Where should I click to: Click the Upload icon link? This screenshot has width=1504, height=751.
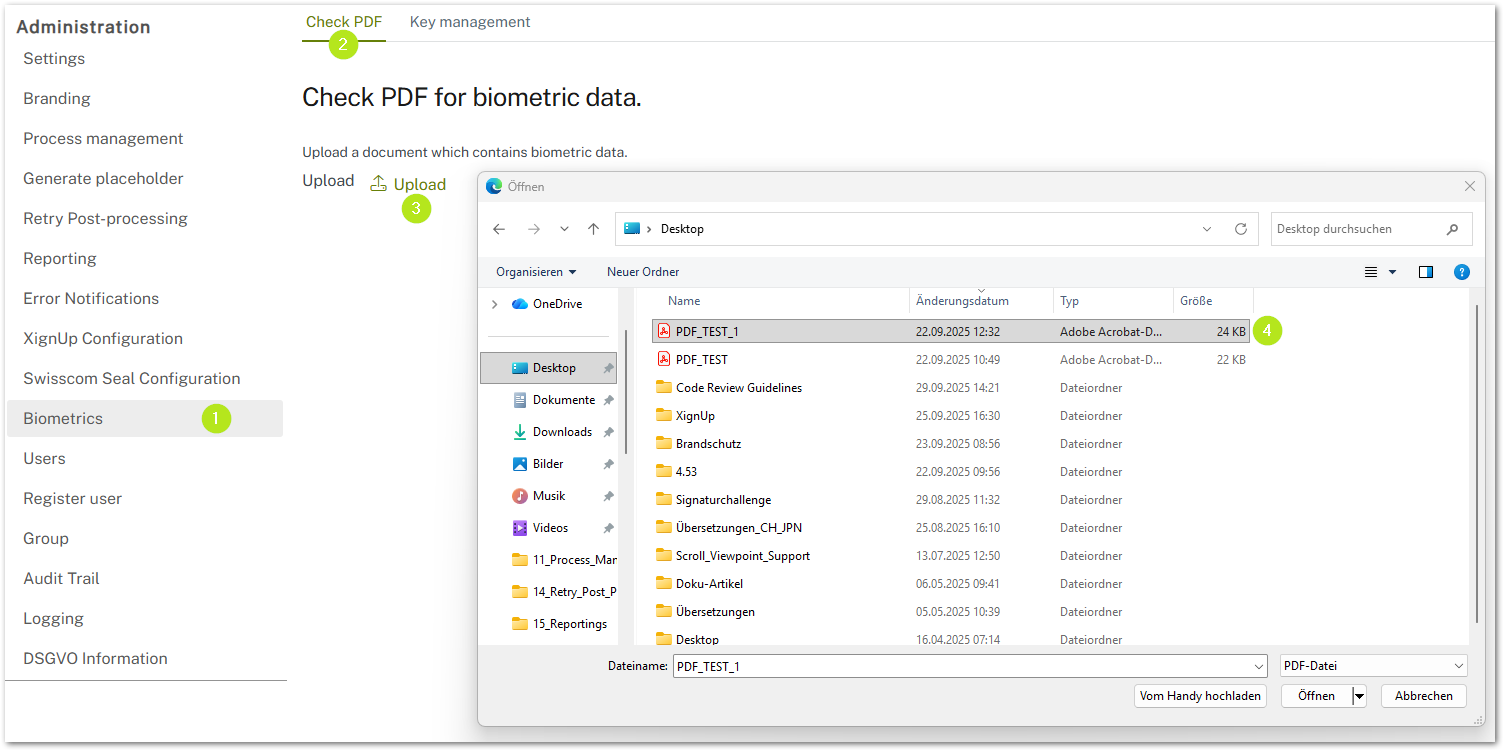point(408,184)
